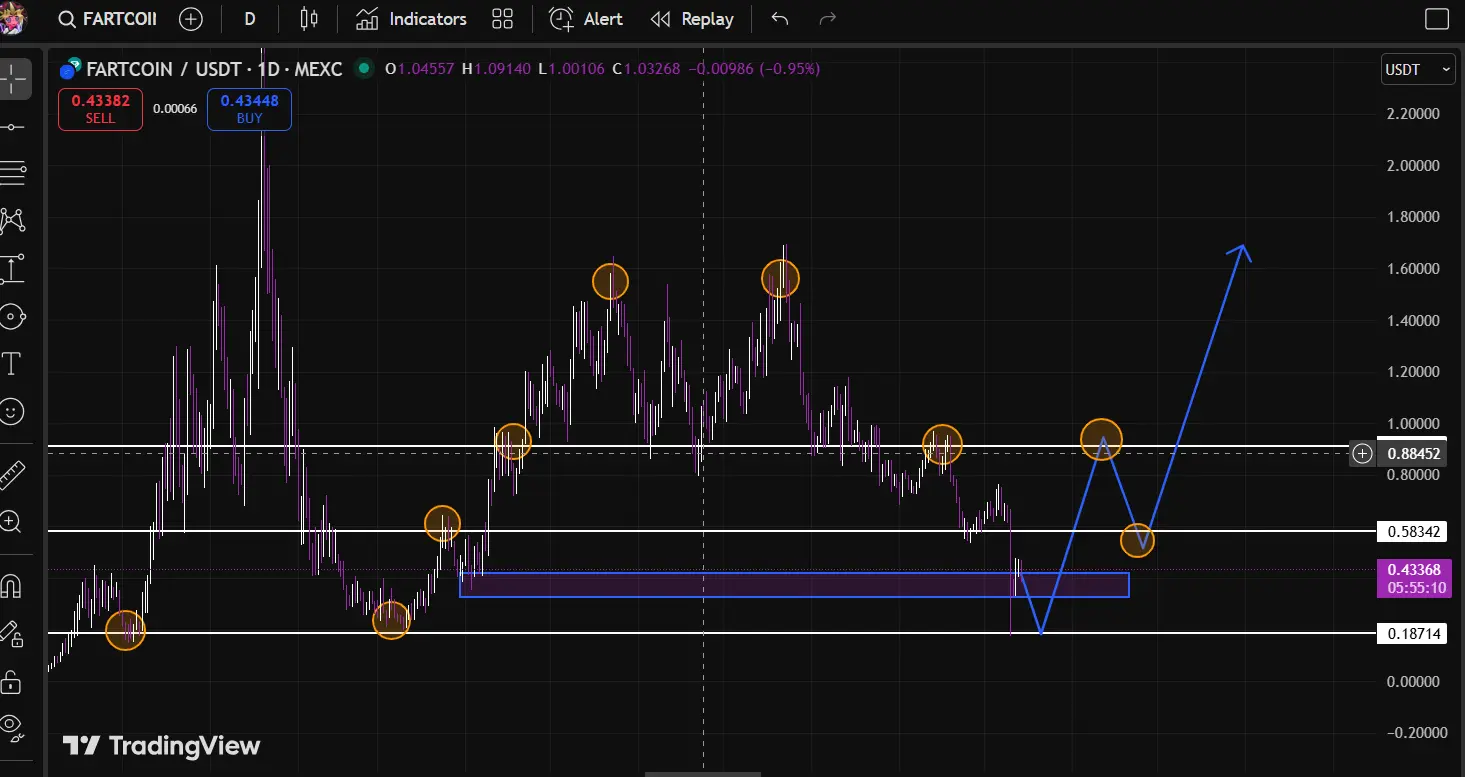This screenshot has width=1465, height=777.
Task: Open the candlestick chart type menu
Action: pyautogui.click(x=309, y=19)
